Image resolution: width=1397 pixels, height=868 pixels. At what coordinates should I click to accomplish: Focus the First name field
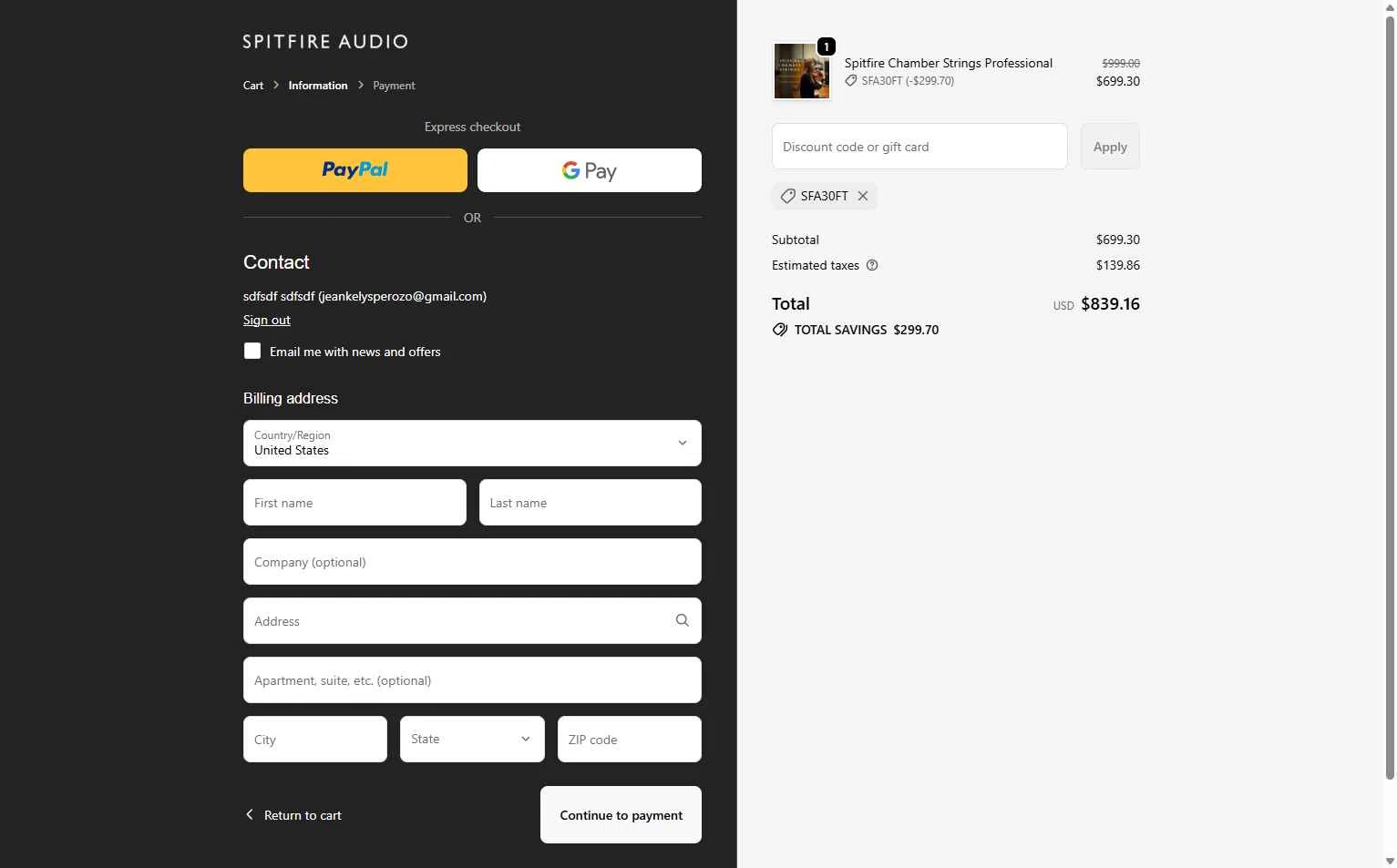(x=354, y=502)
